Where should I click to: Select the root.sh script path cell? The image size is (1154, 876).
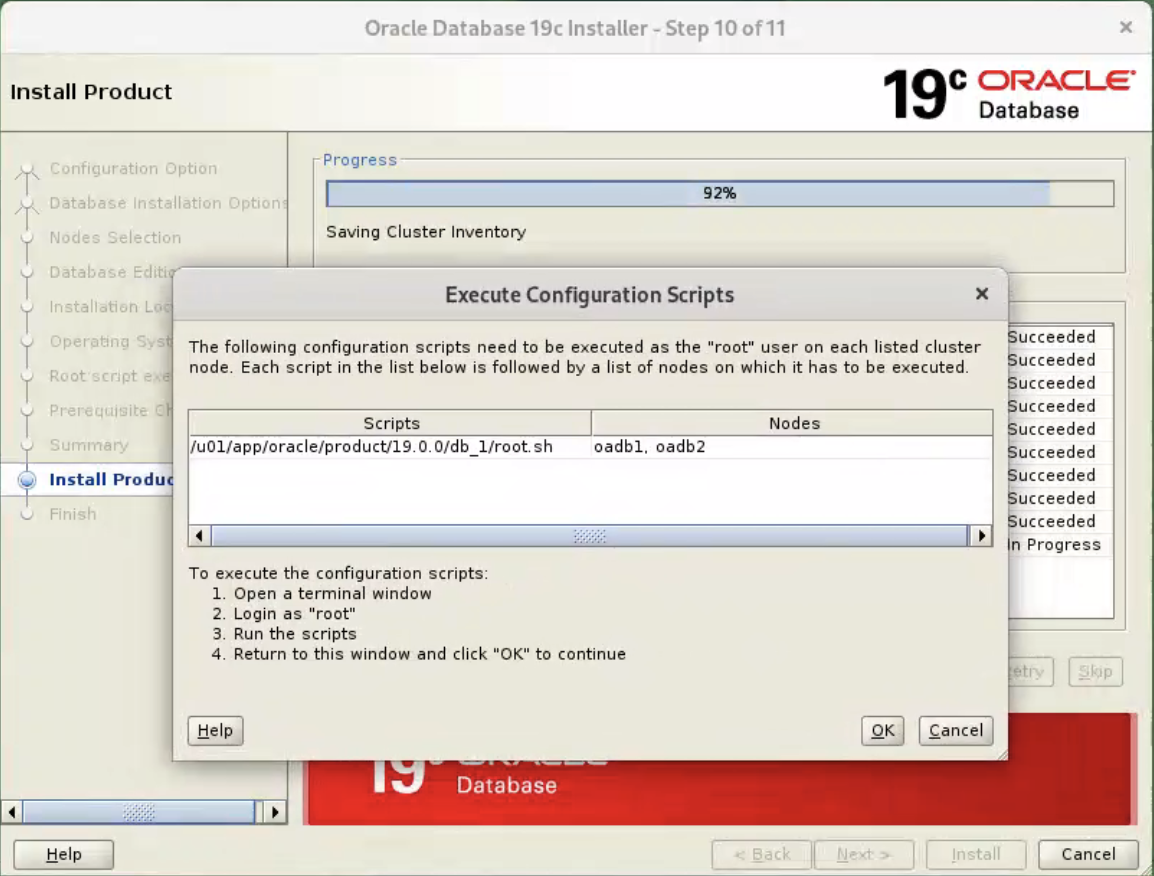pos(389,447)
